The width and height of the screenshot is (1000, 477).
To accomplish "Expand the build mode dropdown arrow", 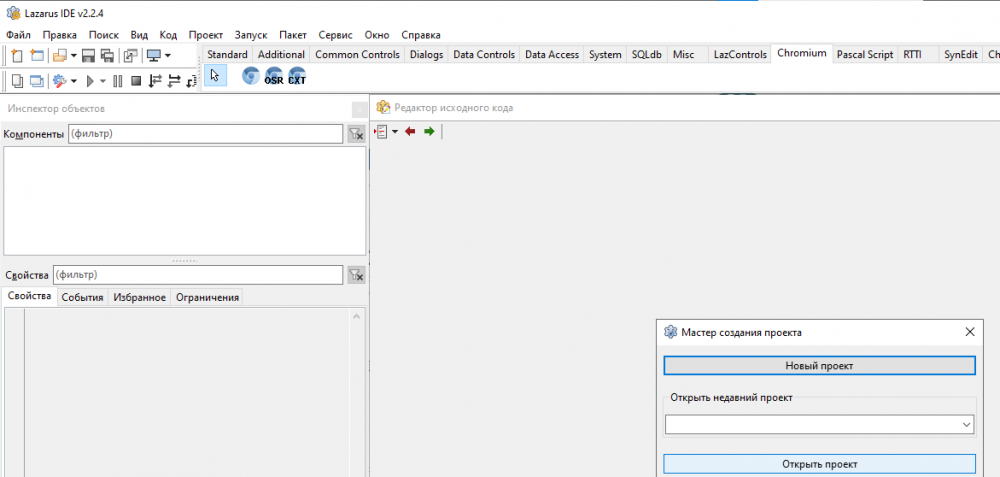I will pos(73,81).
